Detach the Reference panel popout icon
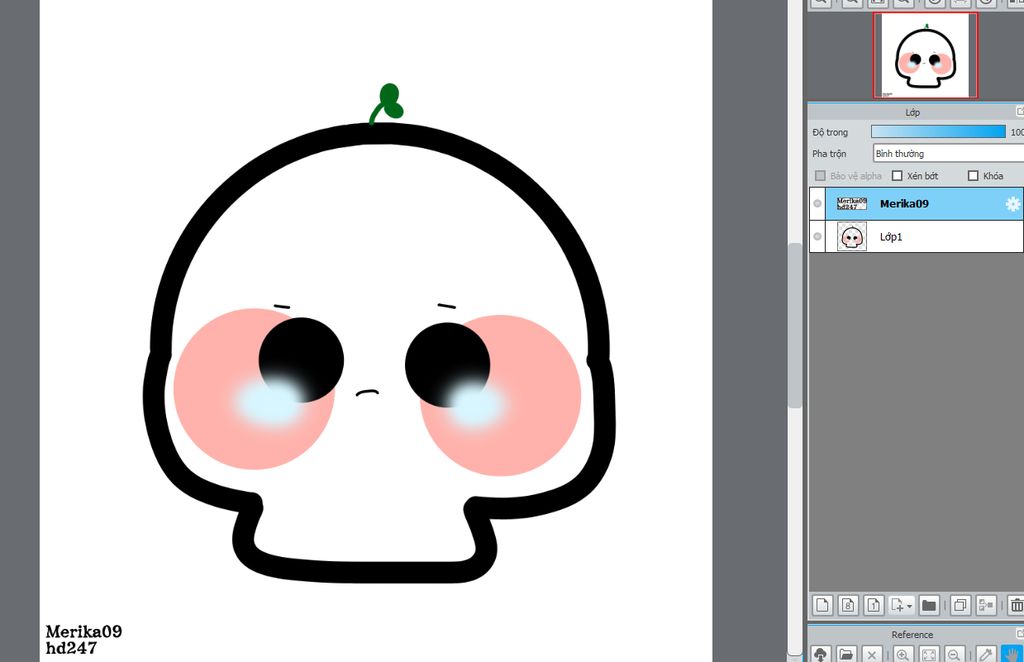Viewport: 1024px width, 662px height. pos(1020,633)
